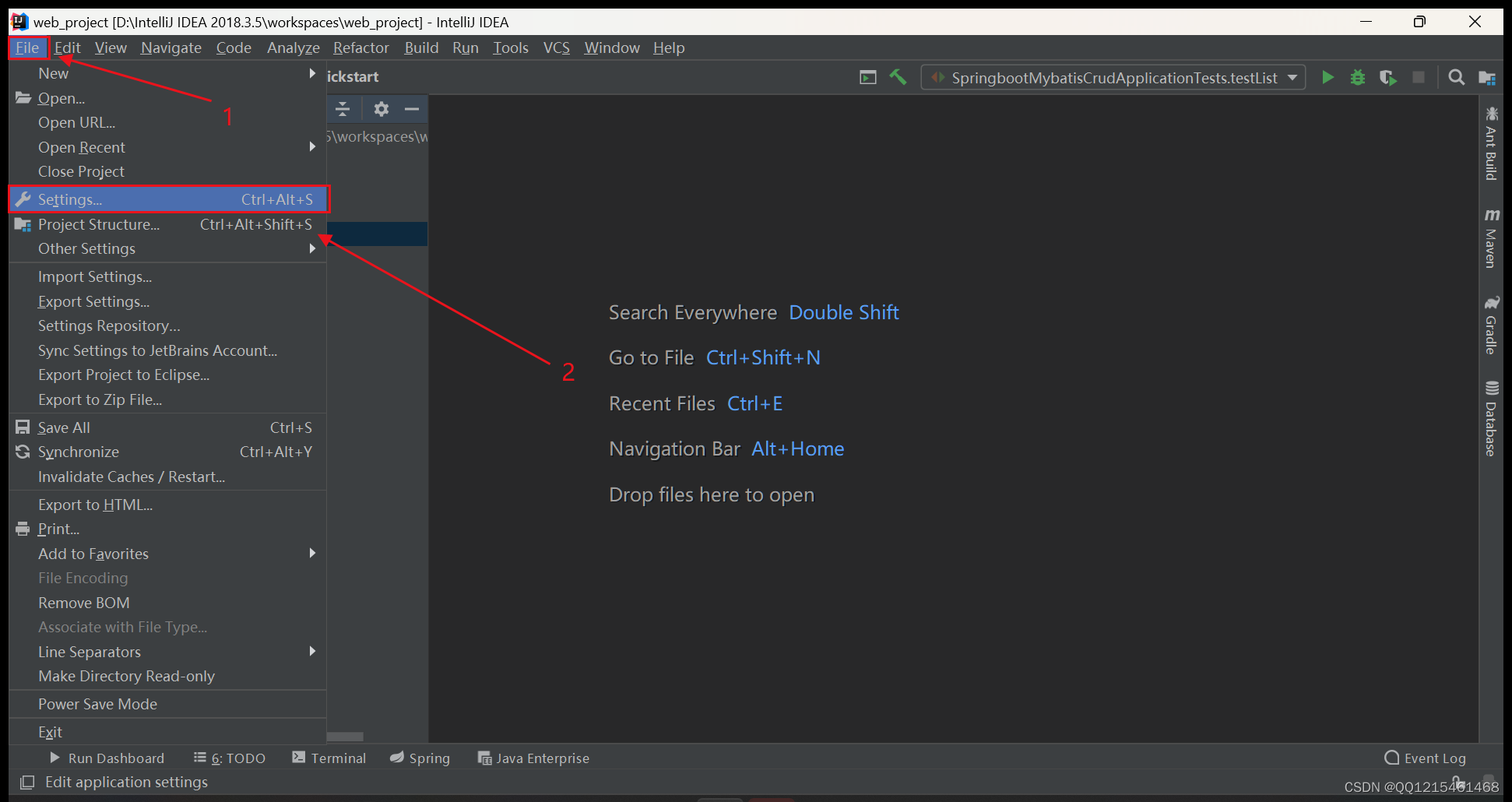Open the Terminal tool window
This screenshot has width=1512, height=802.
329,758
